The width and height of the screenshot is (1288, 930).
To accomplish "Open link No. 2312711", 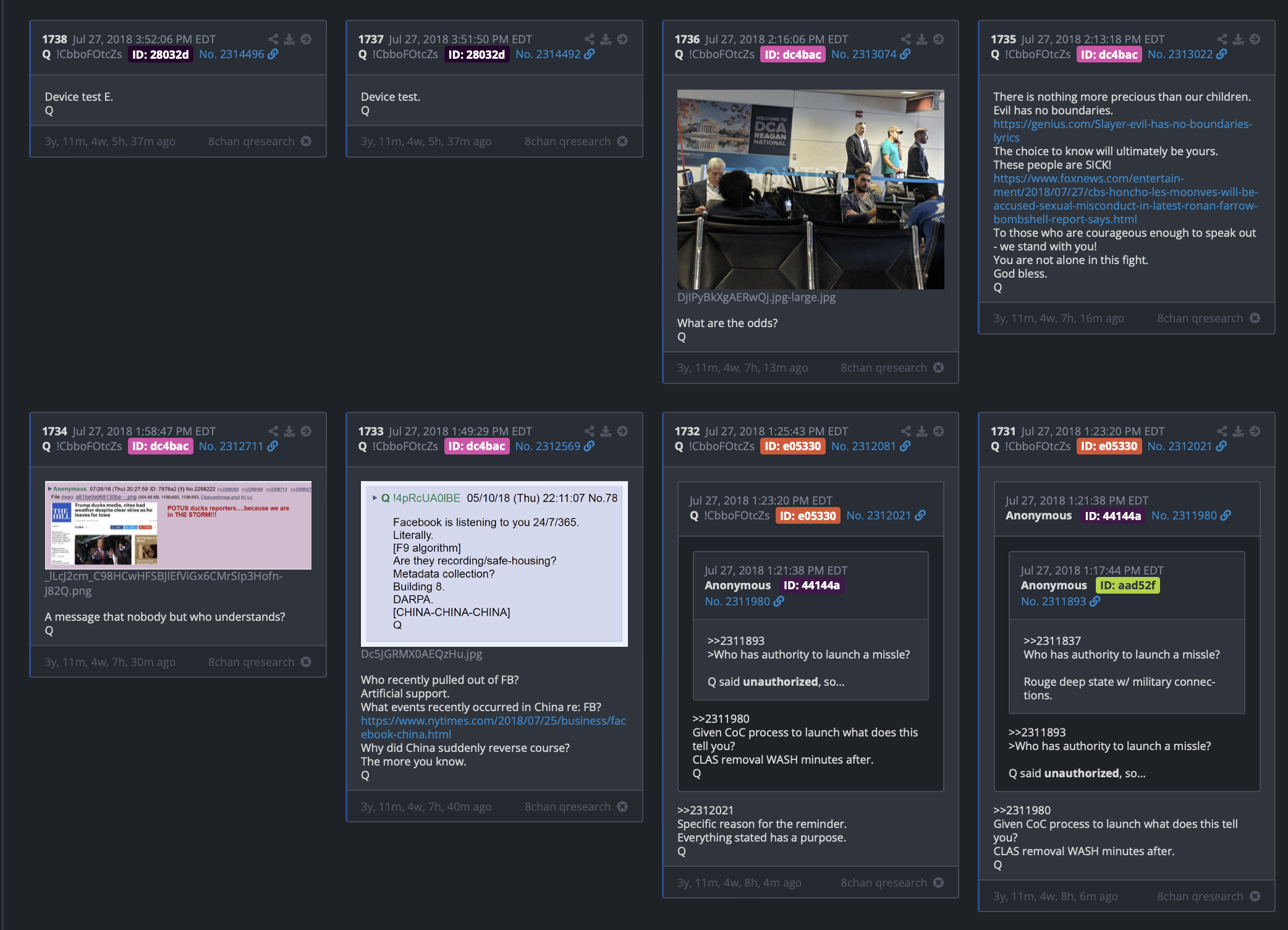I will click(239, 446).
